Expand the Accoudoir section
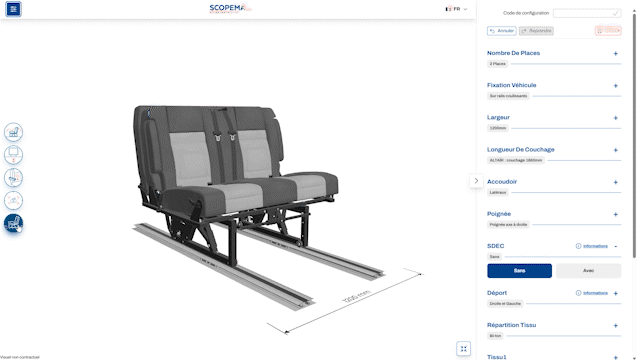 (616, 182)
